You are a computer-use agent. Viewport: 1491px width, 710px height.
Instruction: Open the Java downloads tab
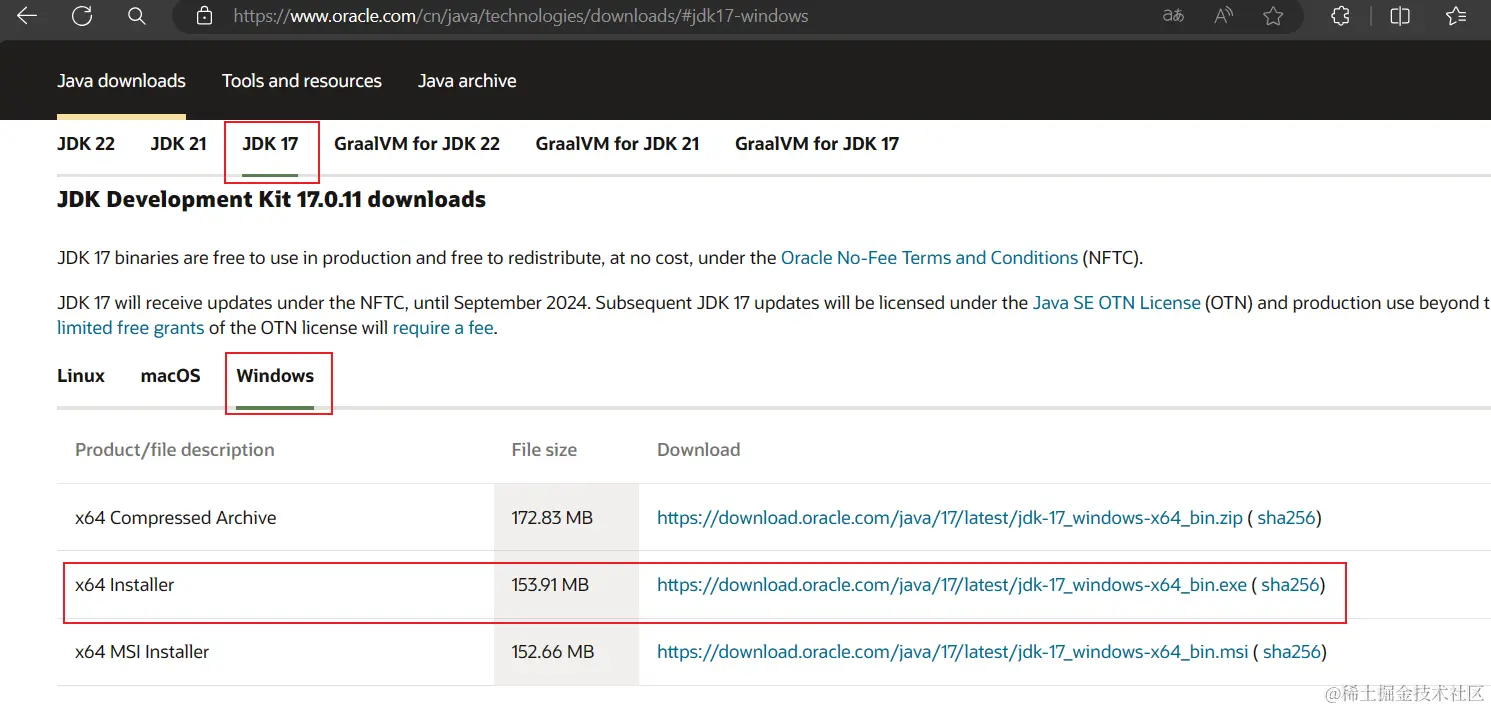point(121,81)
